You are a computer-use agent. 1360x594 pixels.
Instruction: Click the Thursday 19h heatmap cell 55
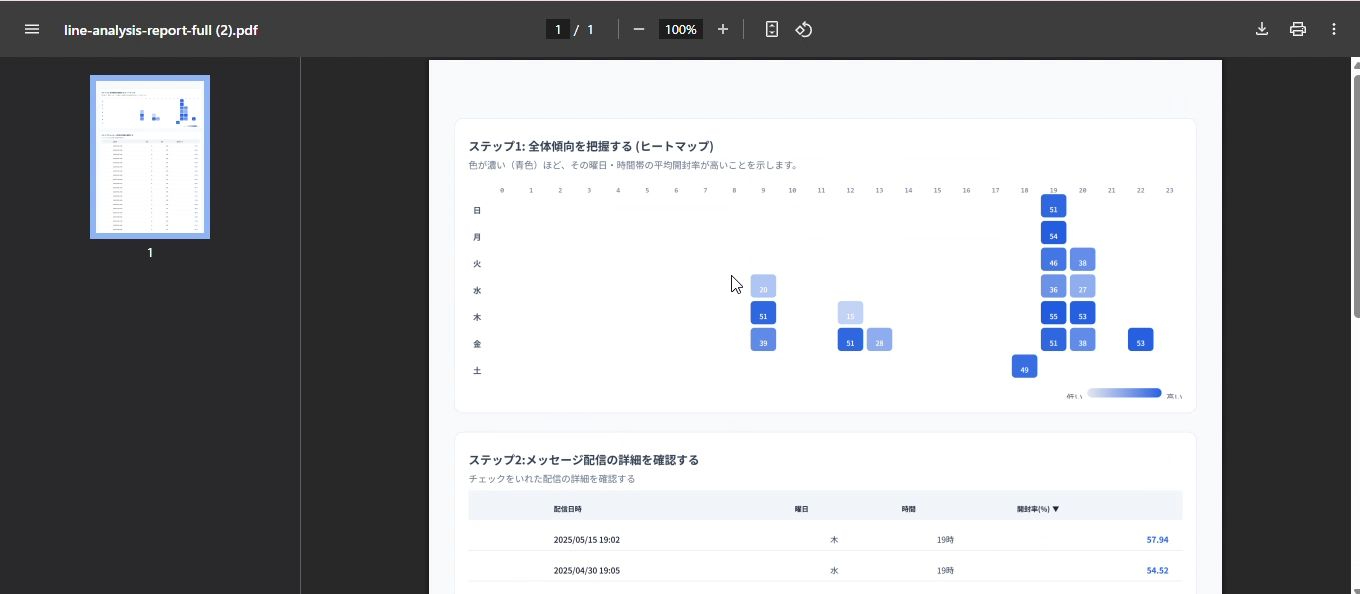point(1053,313)
